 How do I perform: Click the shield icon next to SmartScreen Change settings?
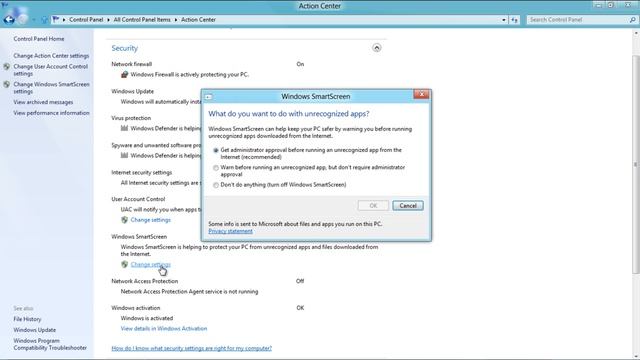tap(124, 264)
